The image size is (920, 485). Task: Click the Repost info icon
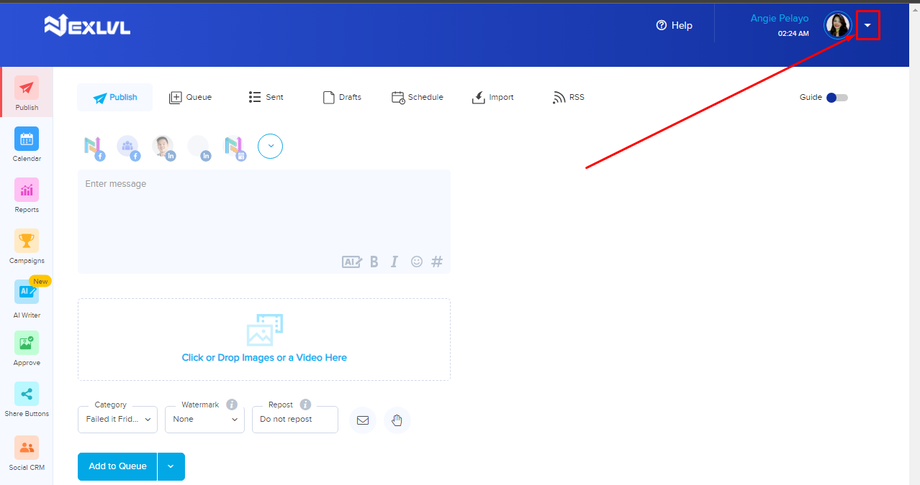click(305, 405)
